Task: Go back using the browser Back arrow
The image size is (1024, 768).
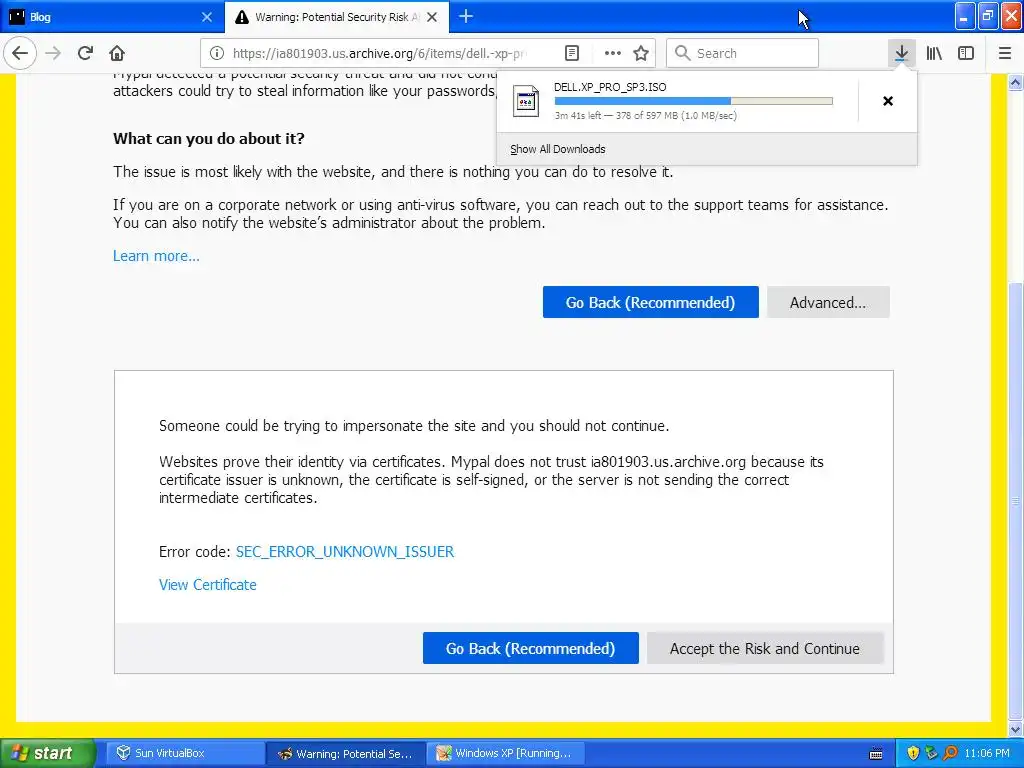Action: point(20,53)
